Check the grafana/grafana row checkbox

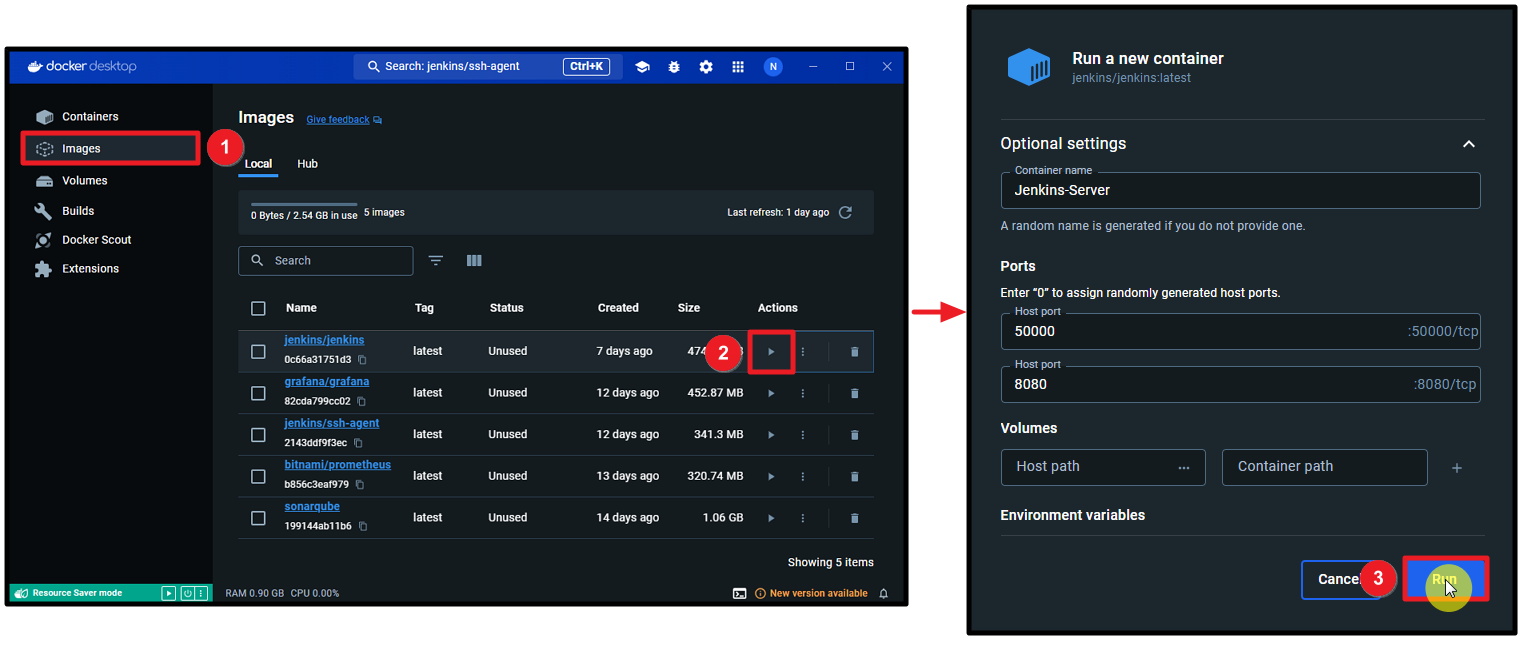tap(259, 394)
